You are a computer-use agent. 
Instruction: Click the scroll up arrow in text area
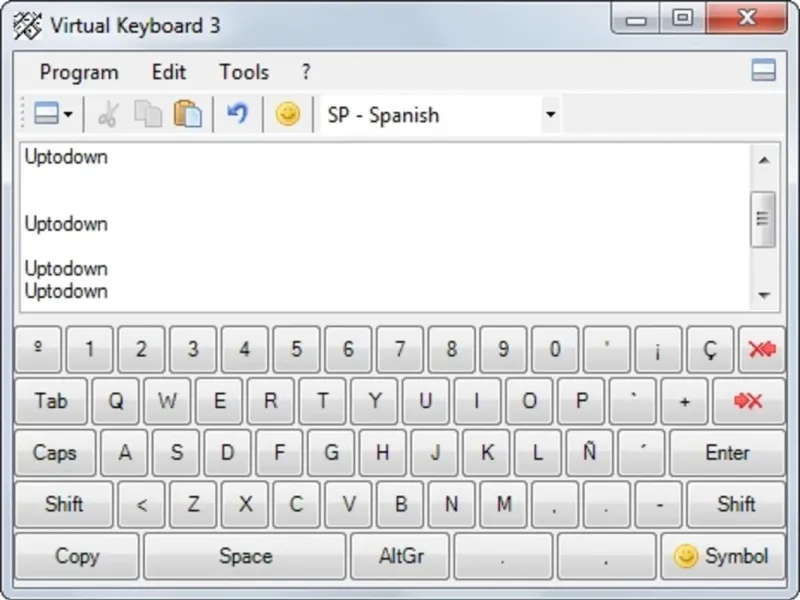[764, 161]
